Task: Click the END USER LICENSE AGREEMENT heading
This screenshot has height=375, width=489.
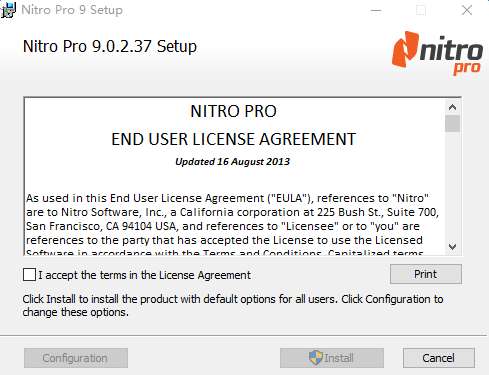Action: [234, 139]
